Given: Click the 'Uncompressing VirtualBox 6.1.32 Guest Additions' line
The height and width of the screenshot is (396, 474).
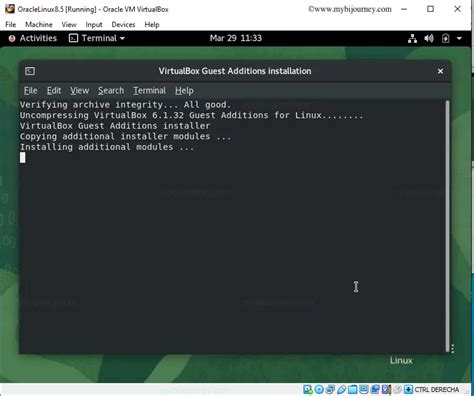Looking at the screenshot, I should tap(191, 115).
